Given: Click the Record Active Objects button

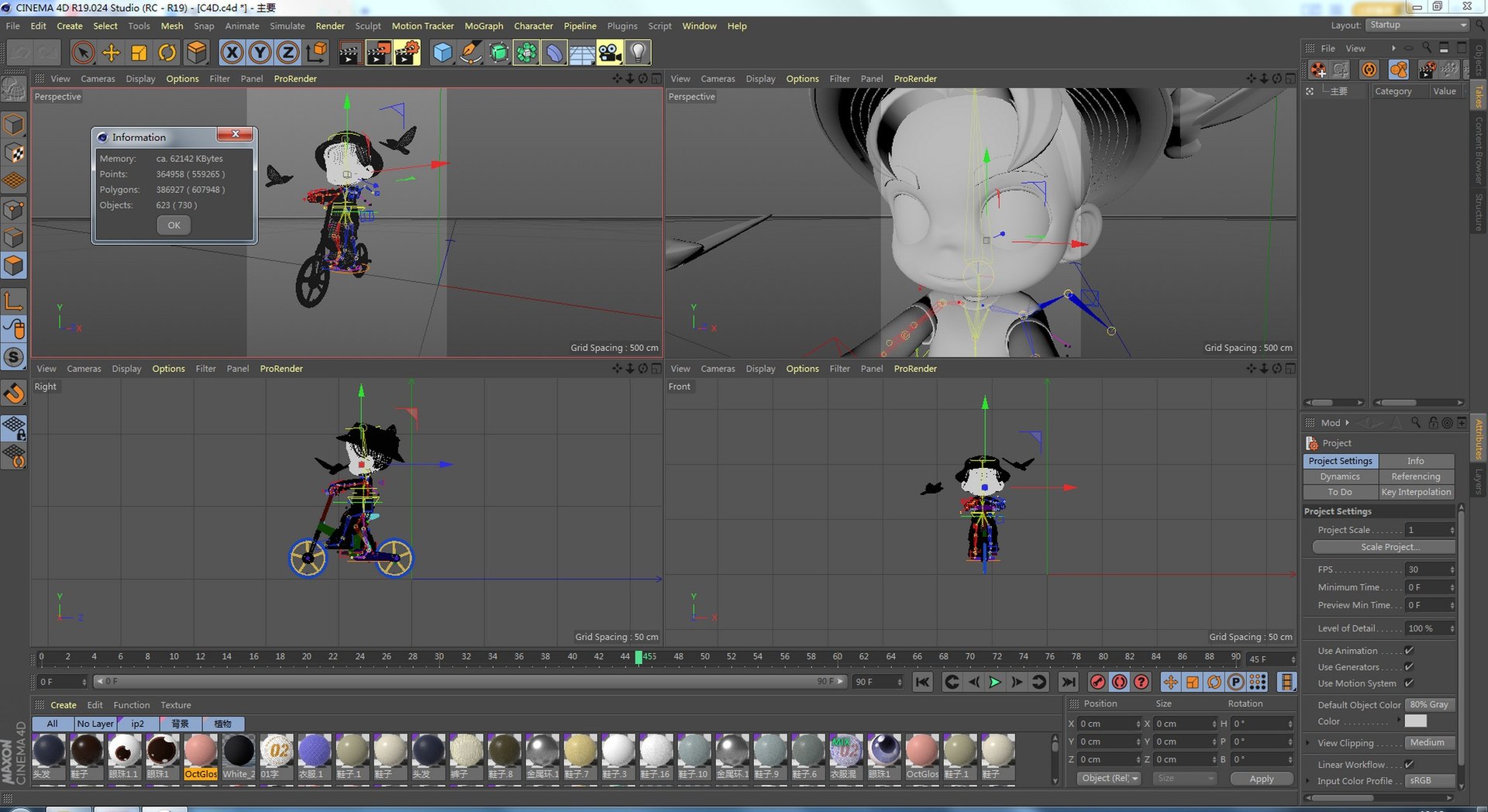Looking at the screenshot, I should [x=1097, y=682].
